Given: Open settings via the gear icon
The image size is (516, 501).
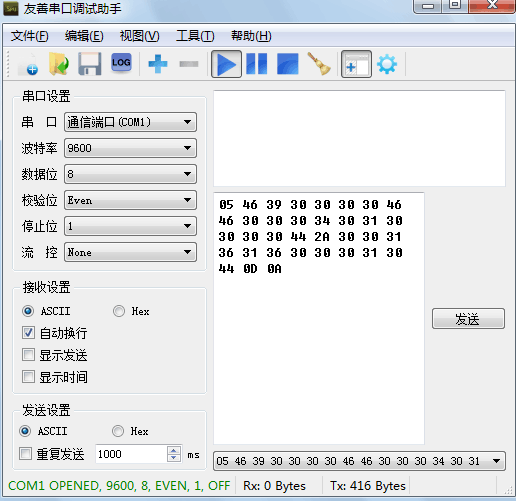Looking at the screenshot, I should pyautogui.click(x=387, y=64).
